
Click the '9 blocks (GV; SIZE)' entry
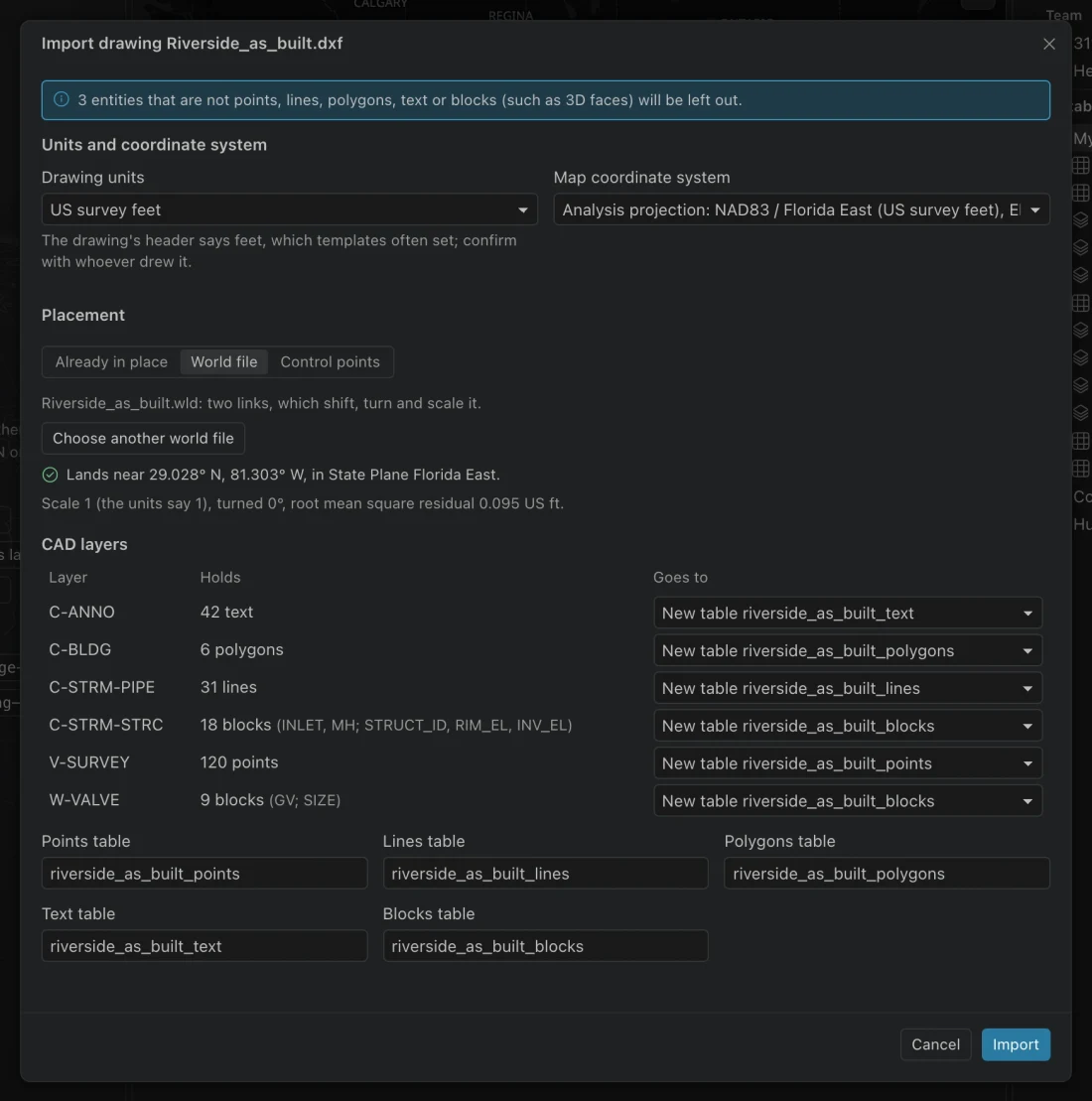(270, 800)
